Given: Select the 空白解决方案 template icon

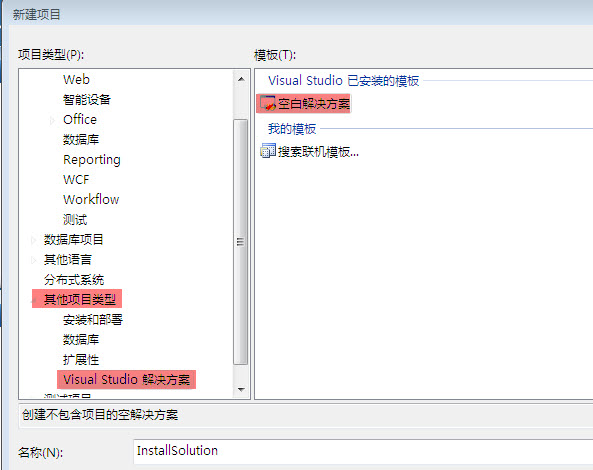Looking at the screenshot, I should tap(267, 103).
